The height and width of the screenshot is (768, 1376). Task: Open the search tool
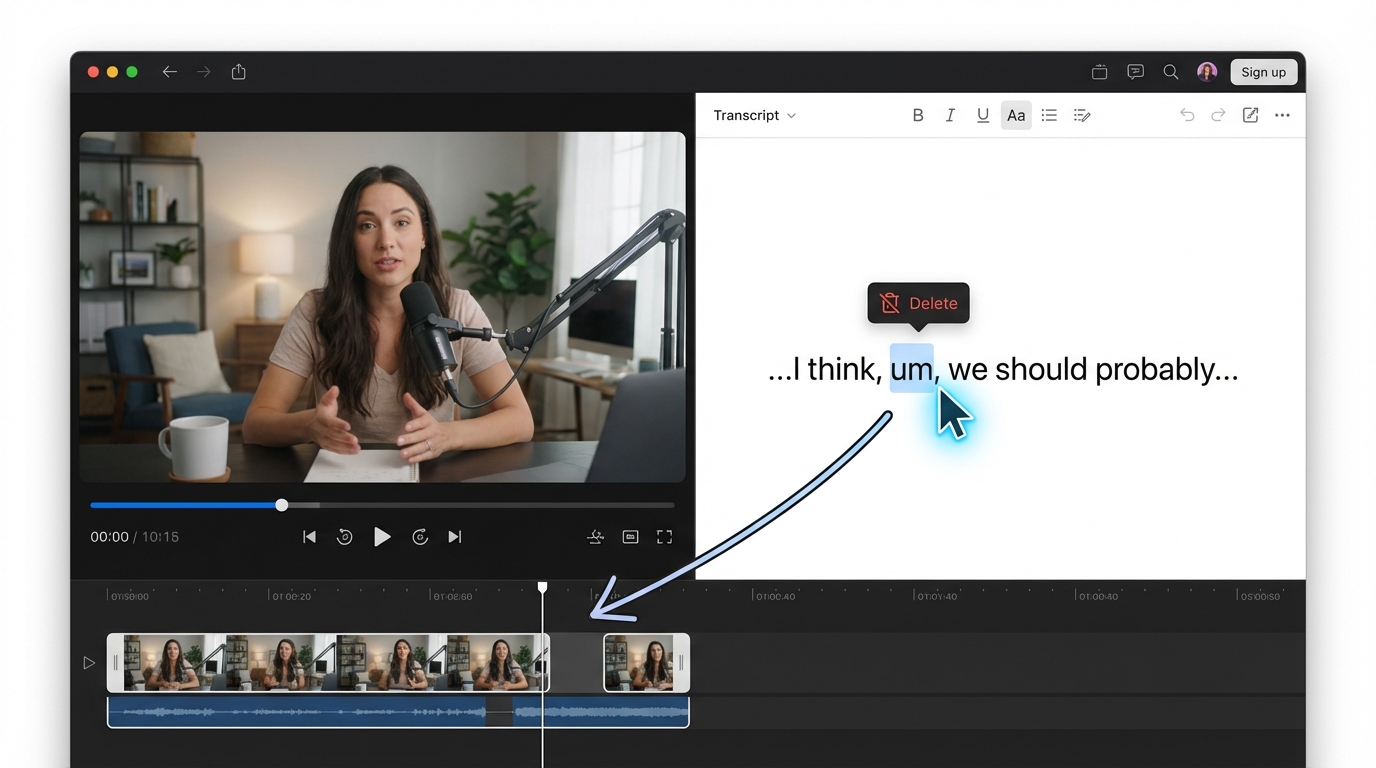(x=1170, y=71)
